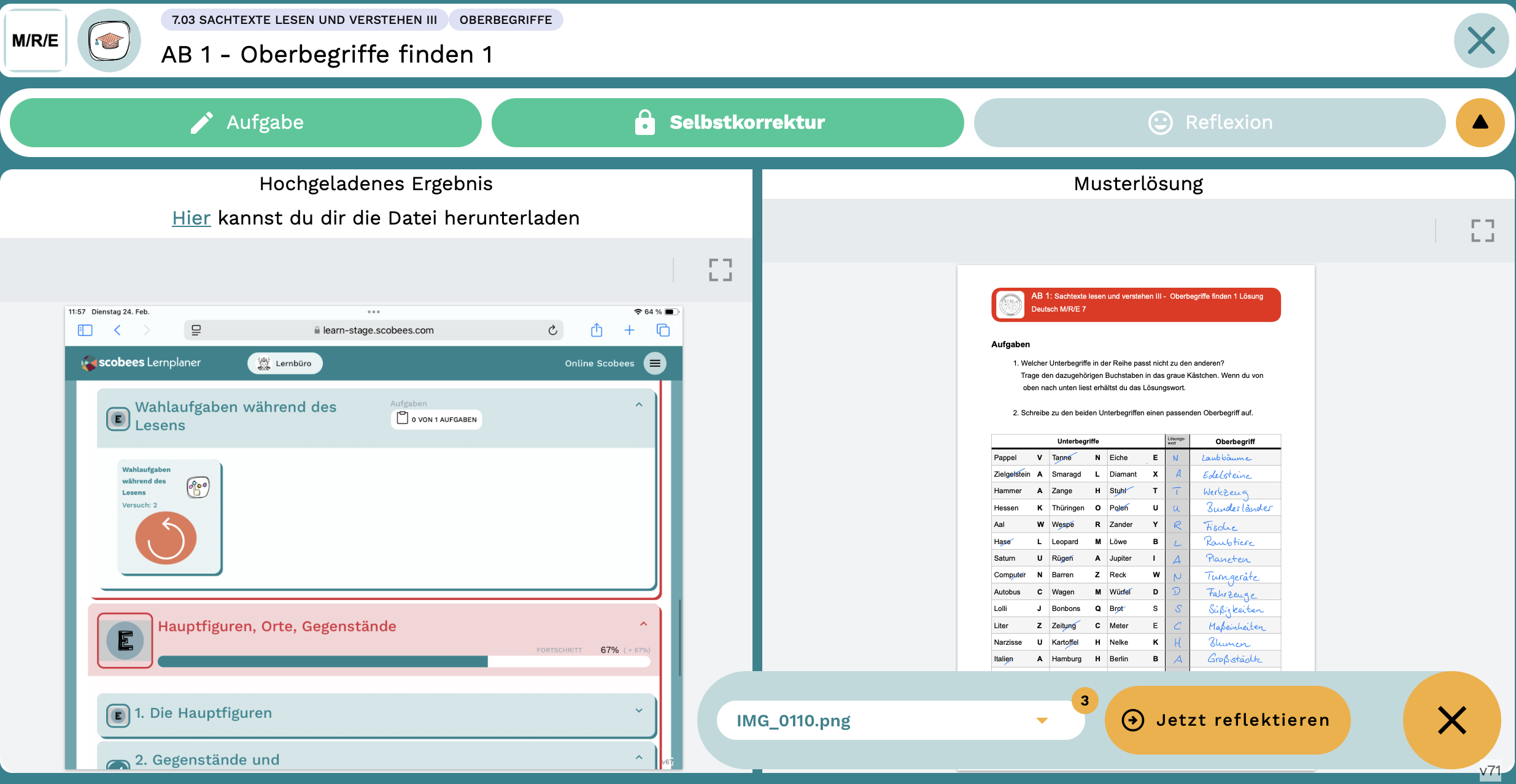Click the OBERBEGRIFFE breadcrumb tag
This screenshot has height=784, width=1516.
pos(505,20)
